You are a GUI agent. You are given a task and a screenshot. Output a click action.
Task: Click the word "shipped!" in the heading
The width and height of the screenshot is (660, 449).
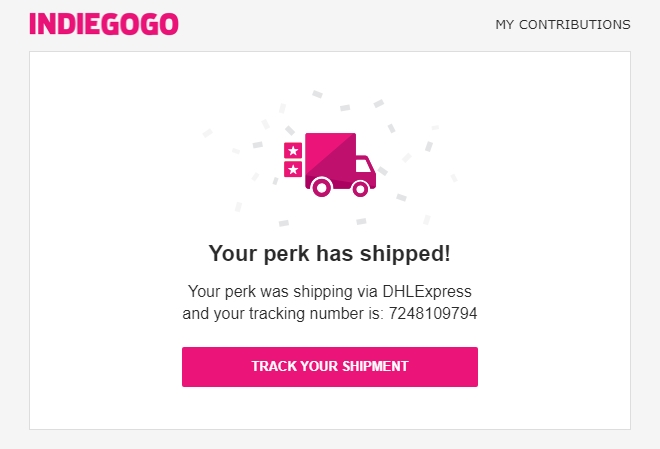[405, 253]
